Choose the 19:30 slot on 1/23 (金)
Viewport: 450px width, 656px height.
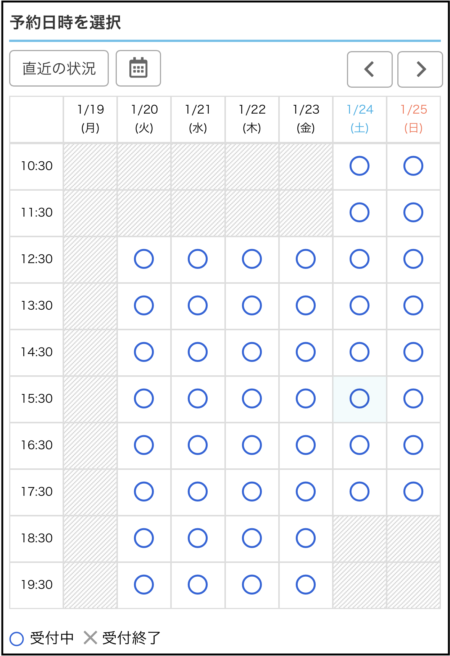[x=306, y=585]
